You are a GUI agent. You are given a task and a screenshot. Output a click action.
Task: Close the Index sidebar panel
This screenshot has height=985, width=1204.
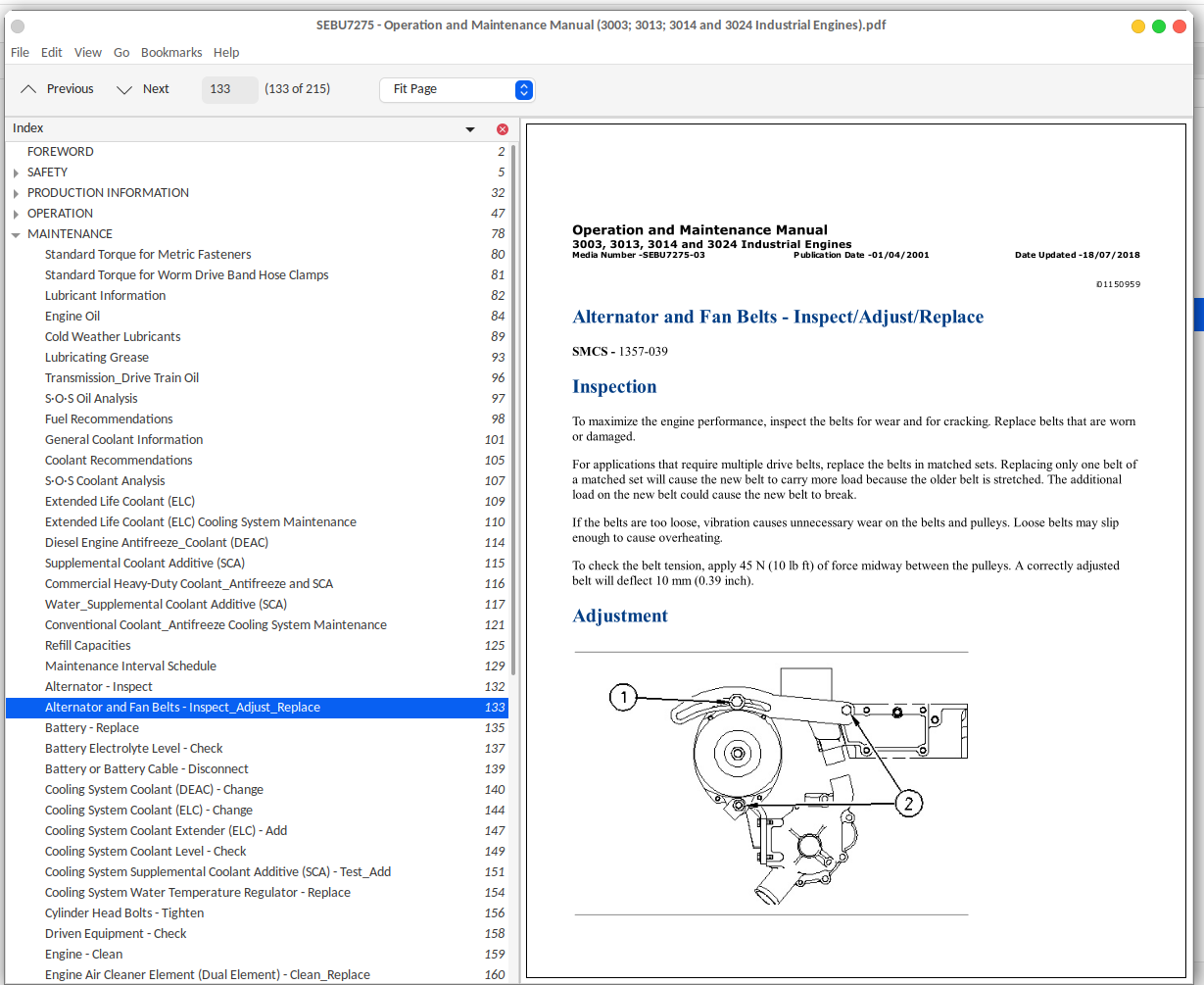point(503,128)
